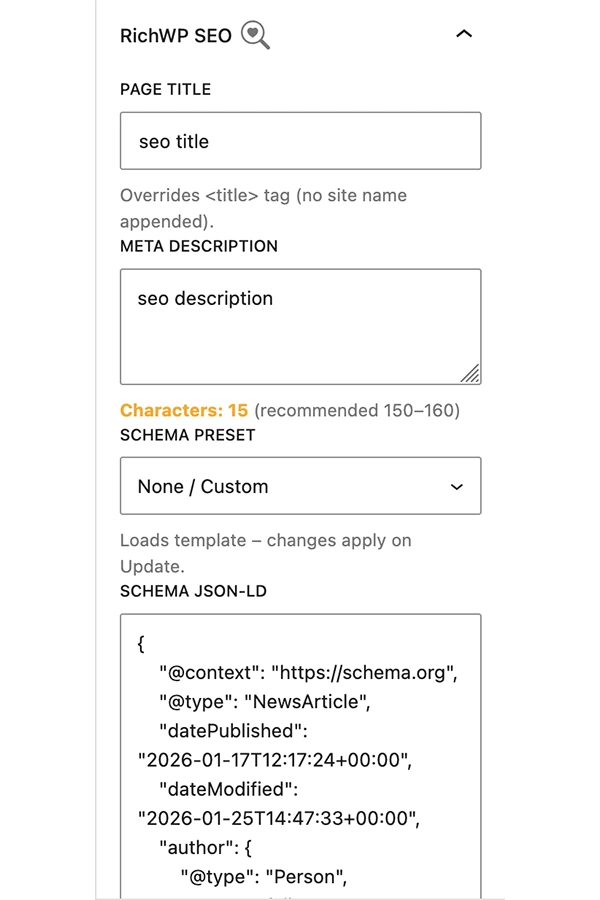
Task: Click the SCHEMA JSON-LD label
Action: coord(193,591)
